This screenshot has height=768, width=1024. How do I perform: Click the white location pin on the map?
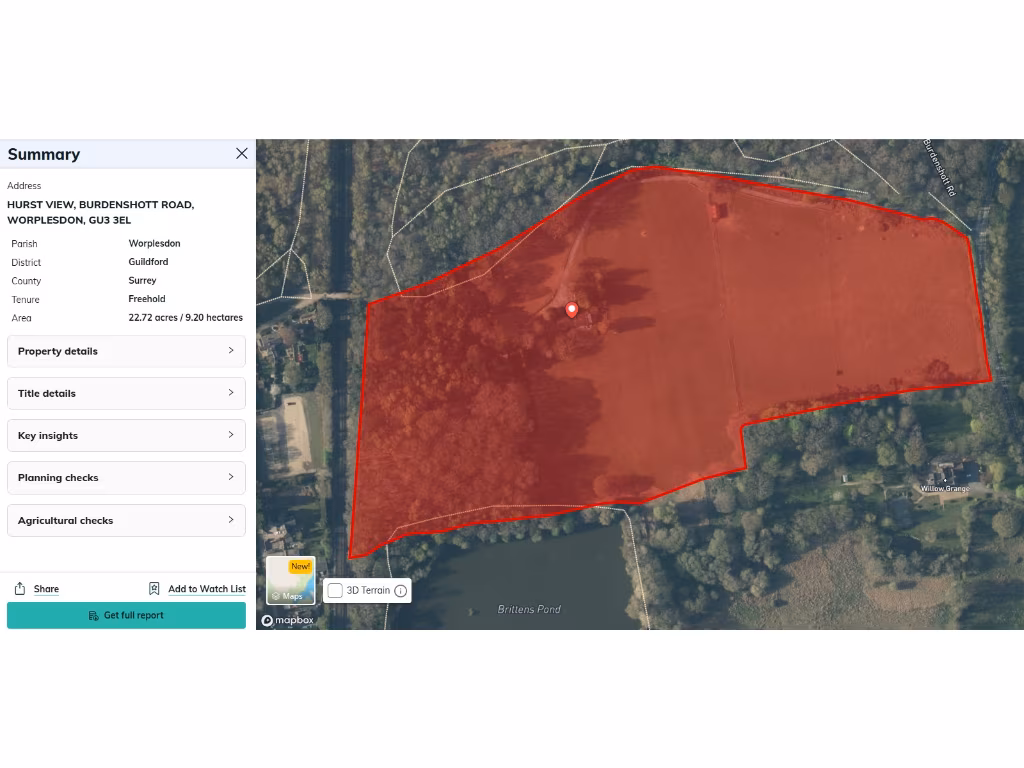[572, 310]
